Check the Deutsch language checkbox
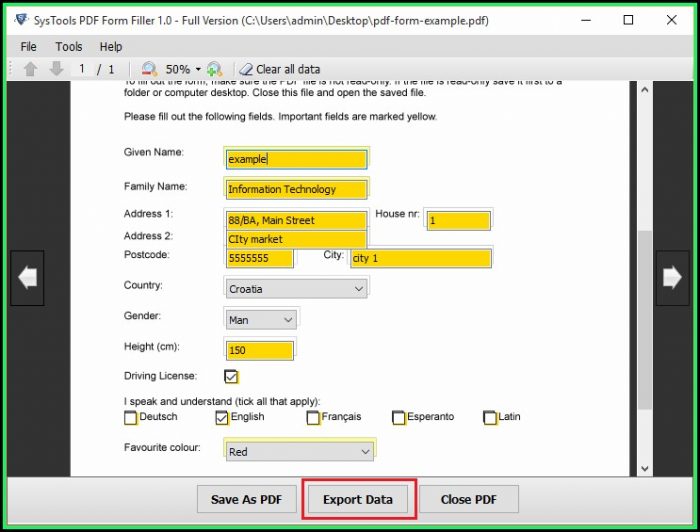Viewport: 700px width, 532px height. [130, 418]
